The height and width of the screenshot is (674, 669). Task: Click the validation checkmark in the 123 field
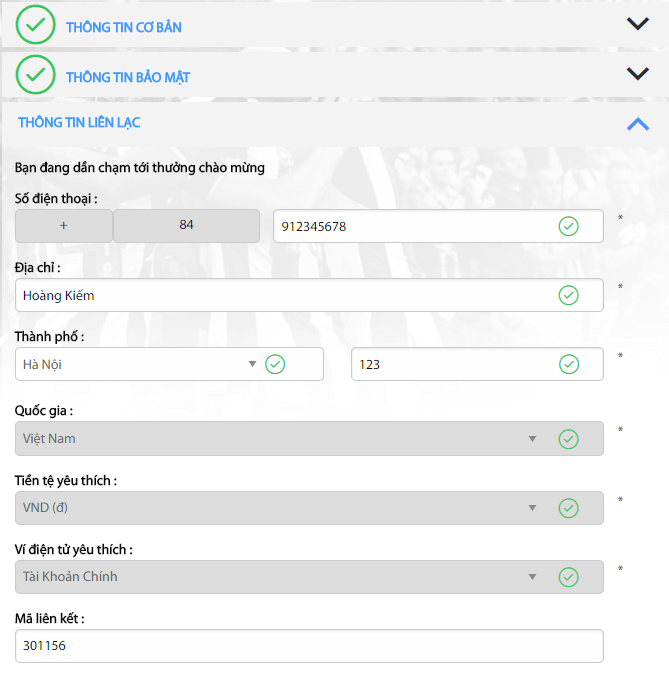[x=568, y=364]
